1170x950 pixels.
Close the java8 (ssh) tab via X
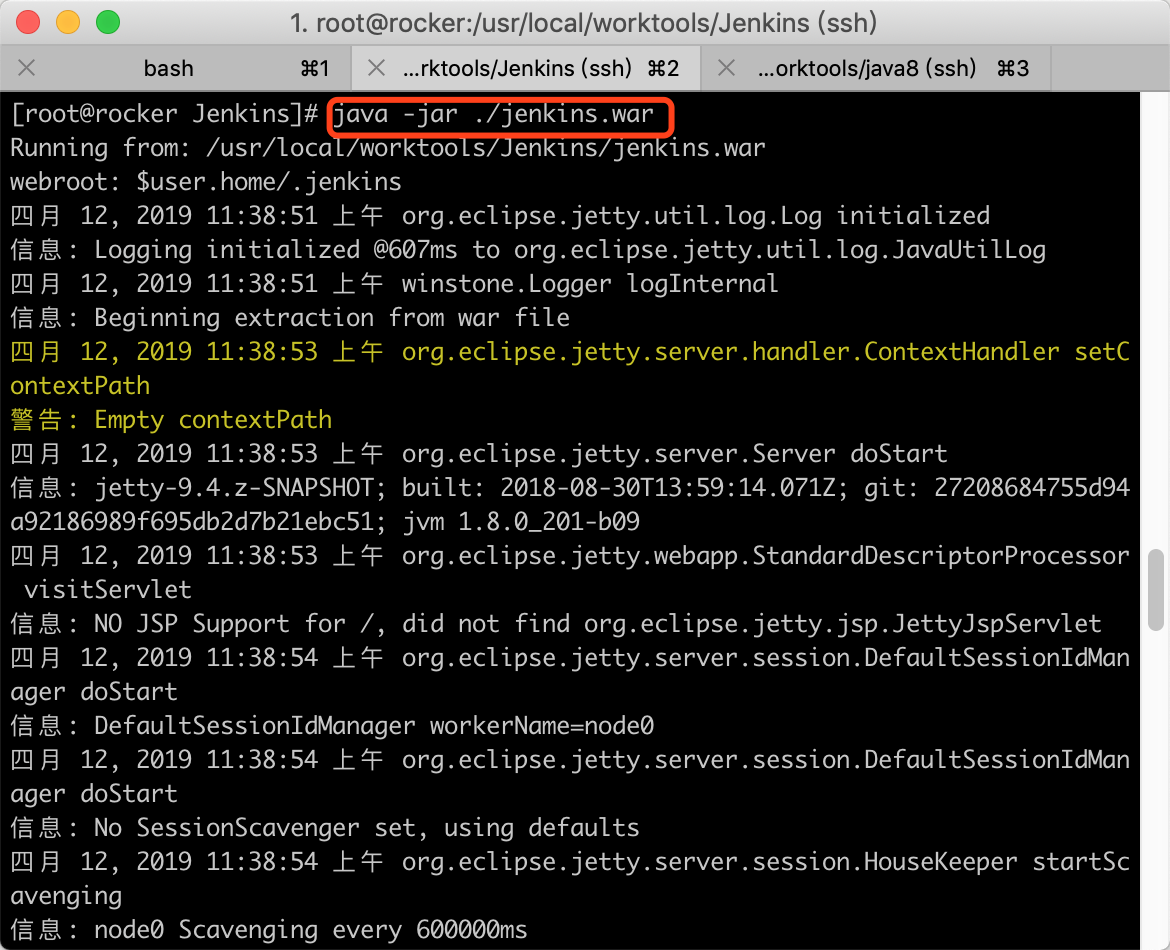tap(726, 69)
